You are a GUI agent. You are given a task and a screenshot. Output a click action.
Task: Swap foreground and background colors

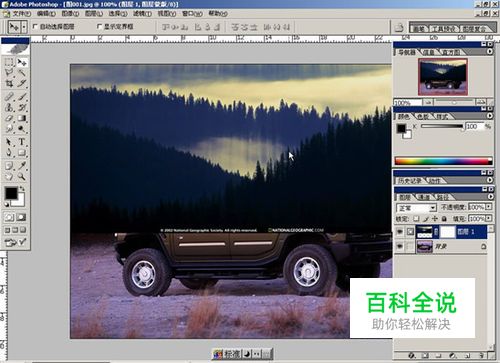coord(22,189)
